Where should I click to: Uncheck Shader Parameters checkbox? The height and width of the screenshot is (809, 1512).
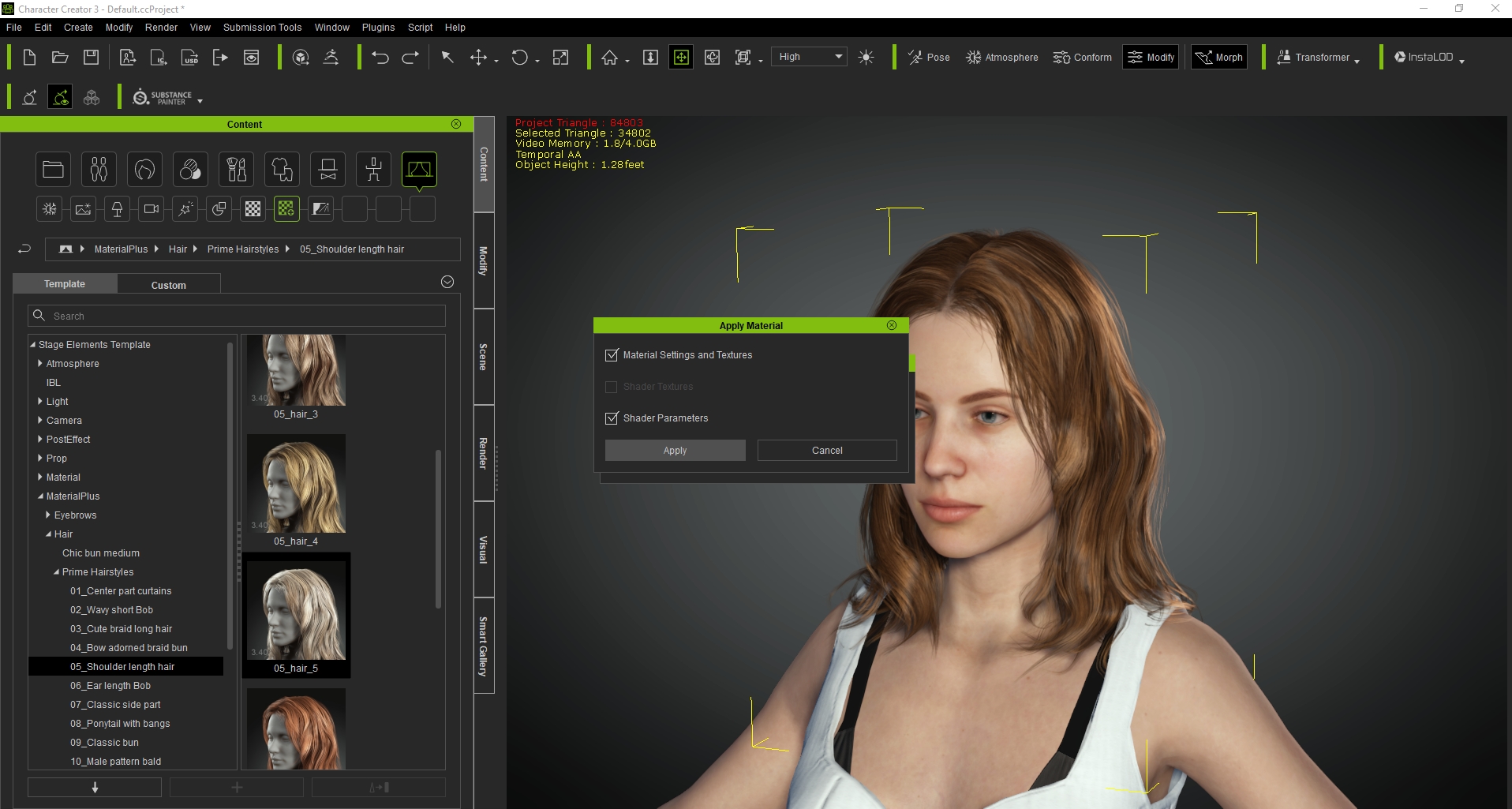point(612,418)
